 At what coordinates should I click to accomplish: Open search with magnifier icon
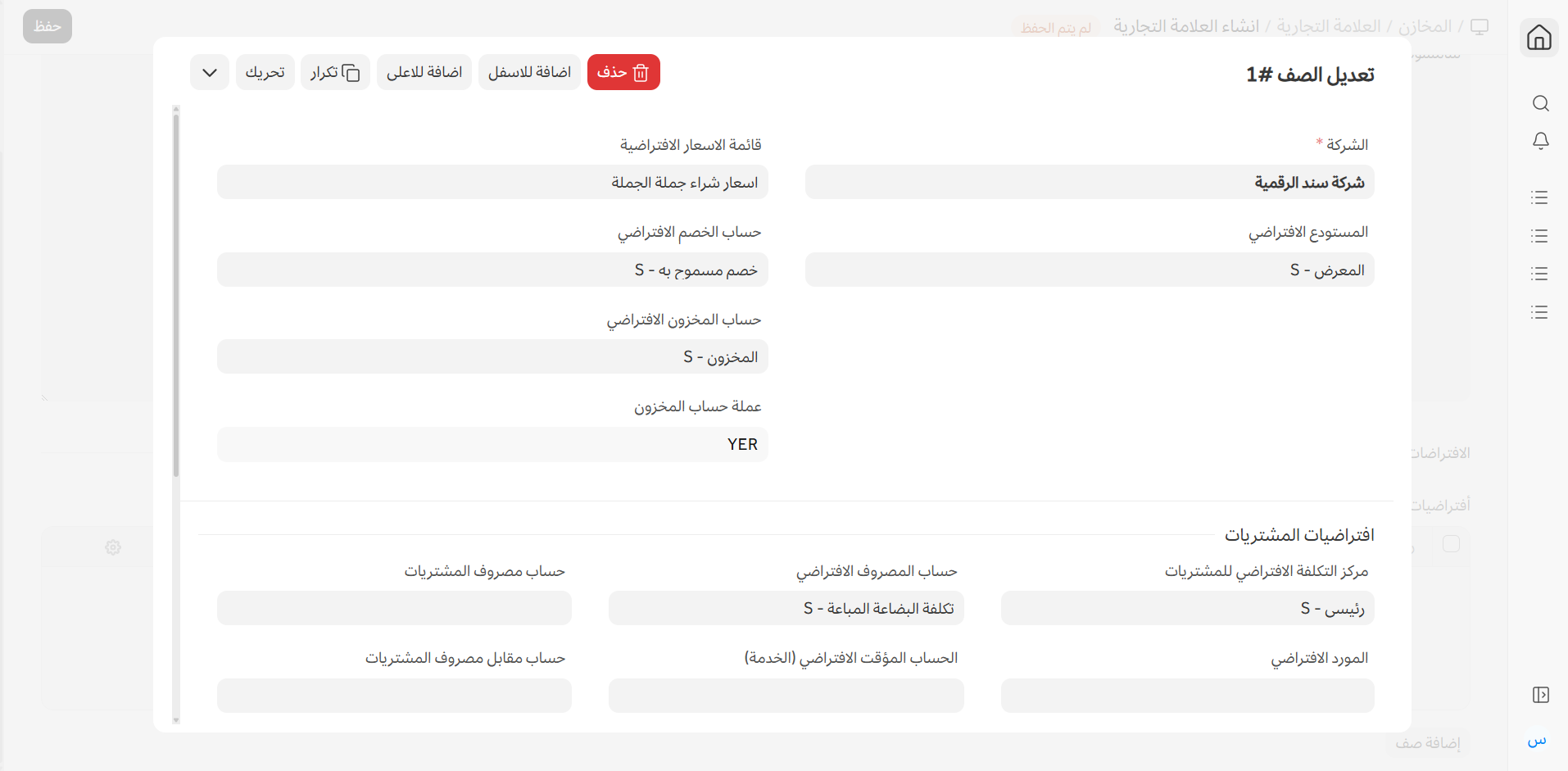click(x=1540, y=103)
